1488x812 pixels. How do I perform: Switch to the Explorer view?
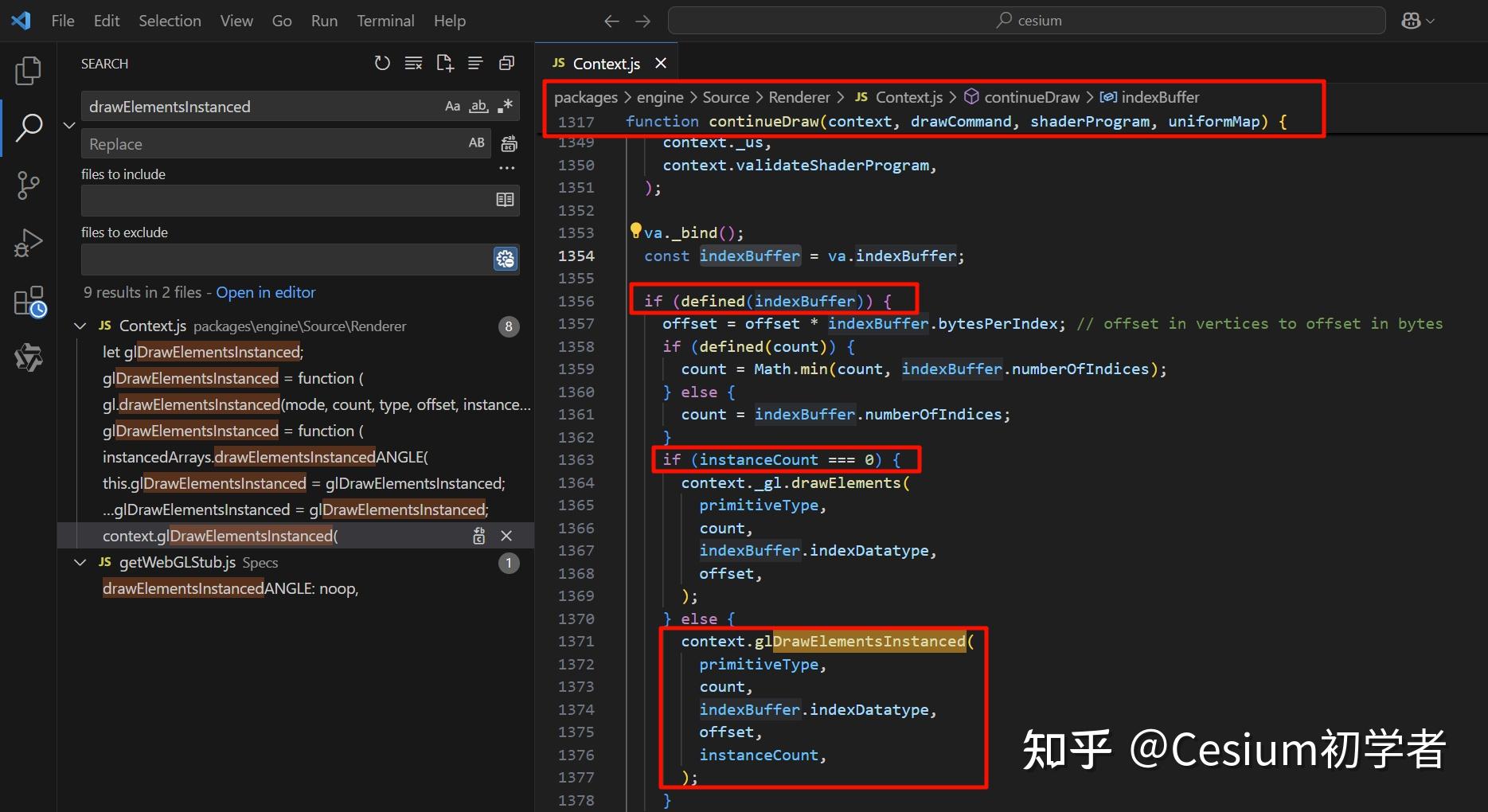coord(29,70)
